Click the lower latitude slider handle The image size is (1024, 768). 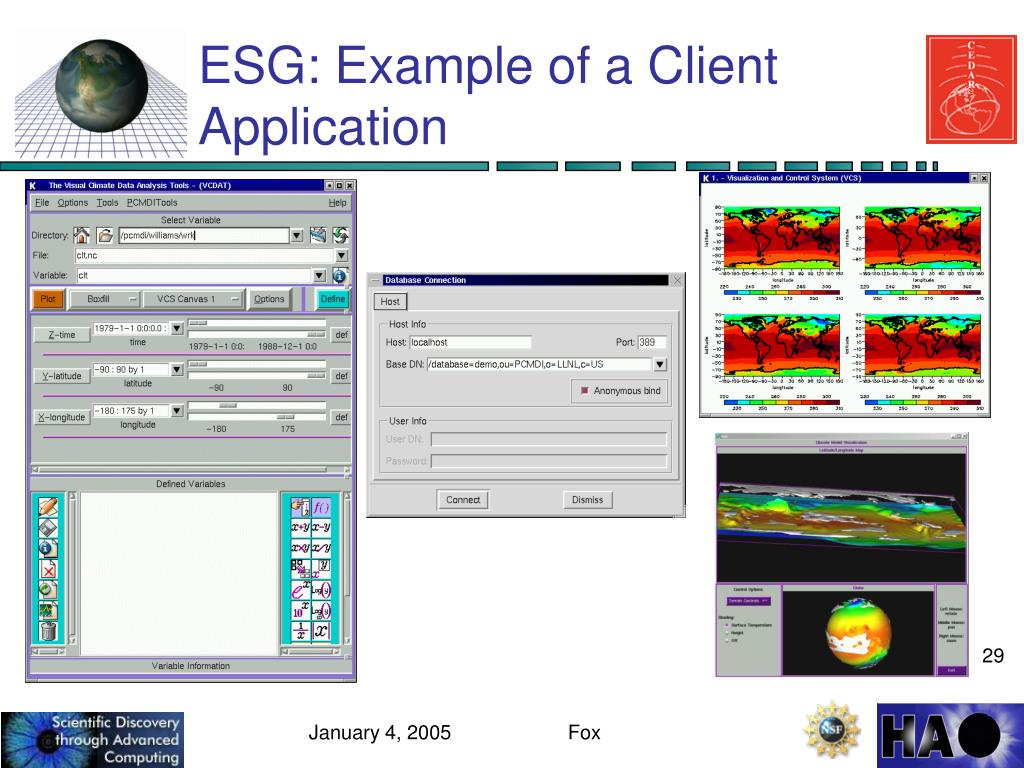(x=316, y=376)
